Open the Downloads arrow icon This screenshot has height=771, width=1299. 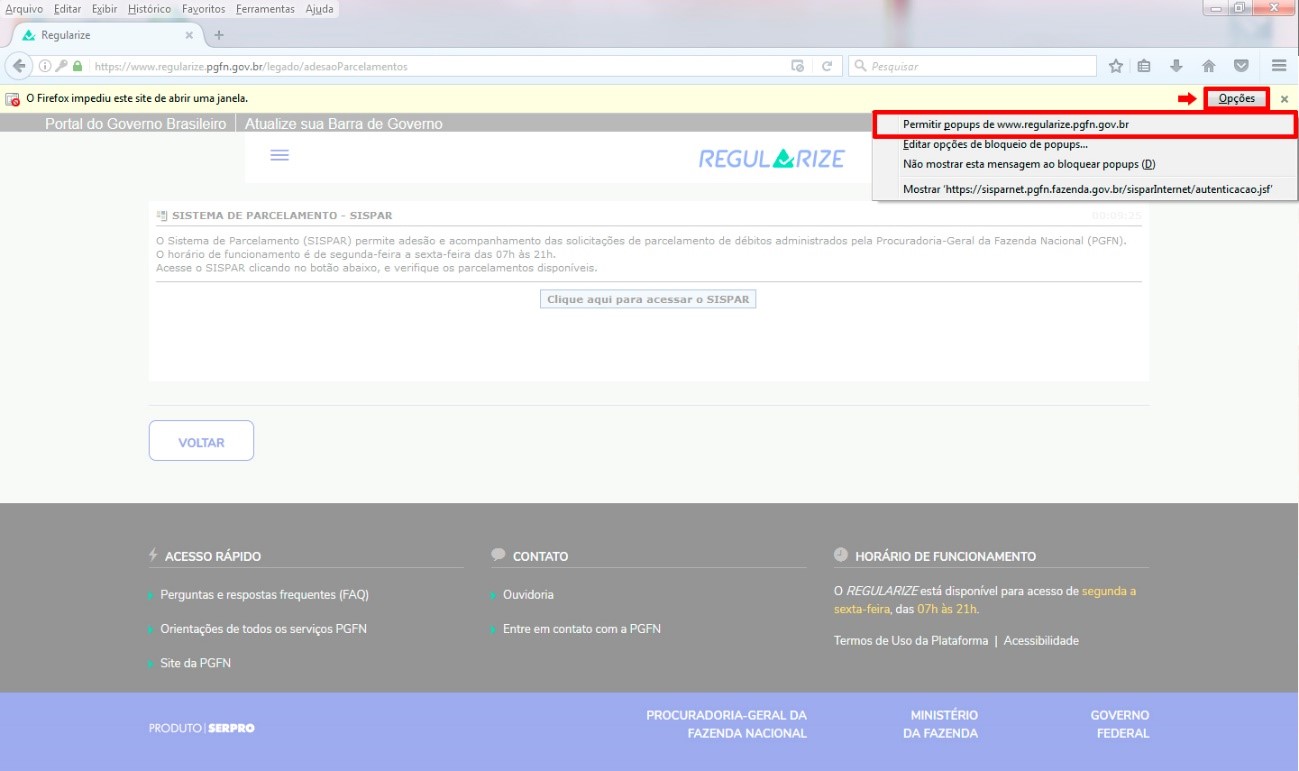click(1177, 66)
